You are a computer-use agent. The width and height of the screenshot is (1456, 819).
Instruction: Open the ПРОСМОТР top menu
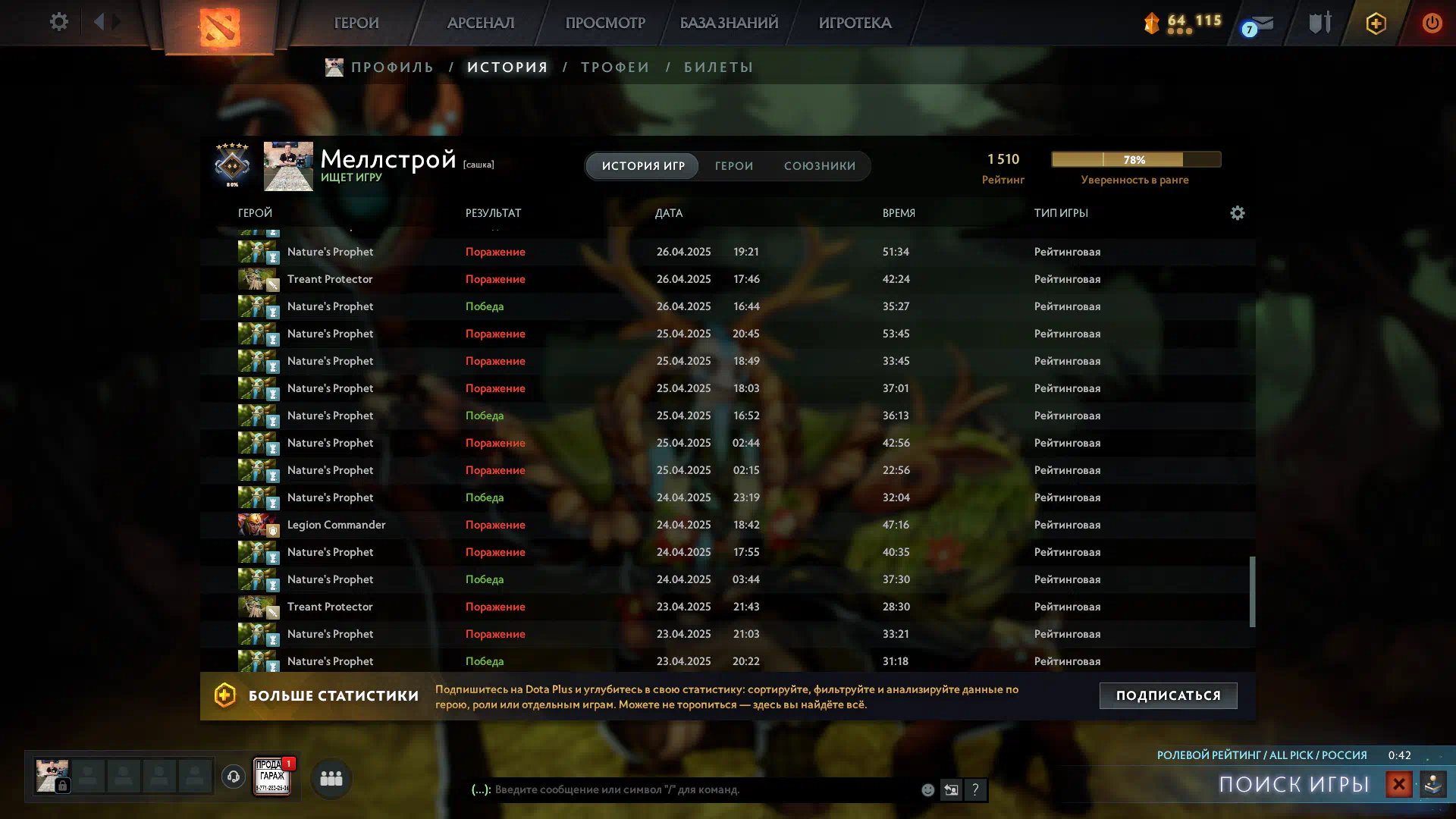605,23
